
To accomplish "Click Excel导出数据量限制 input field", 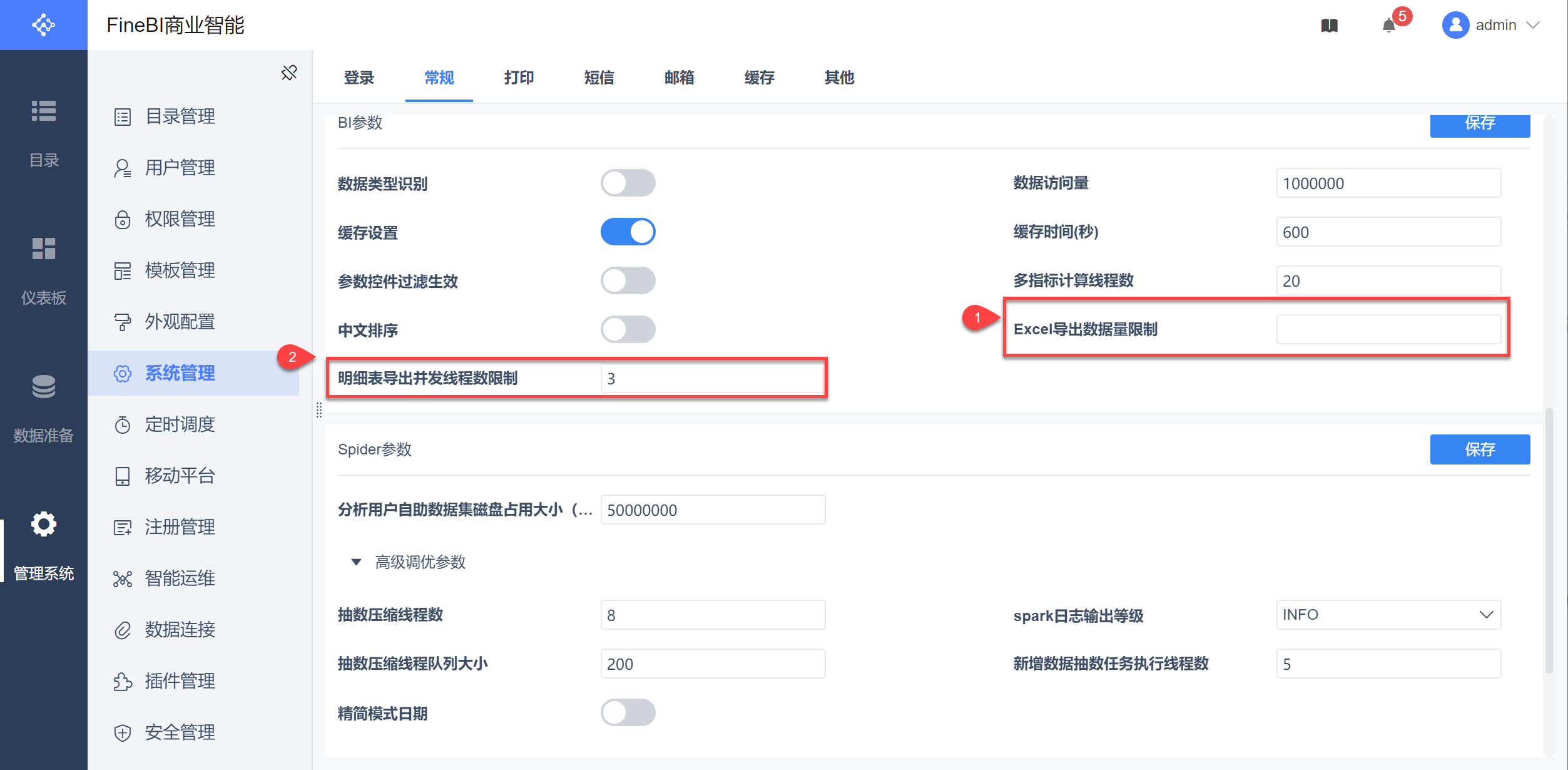I will [1388, 330].
